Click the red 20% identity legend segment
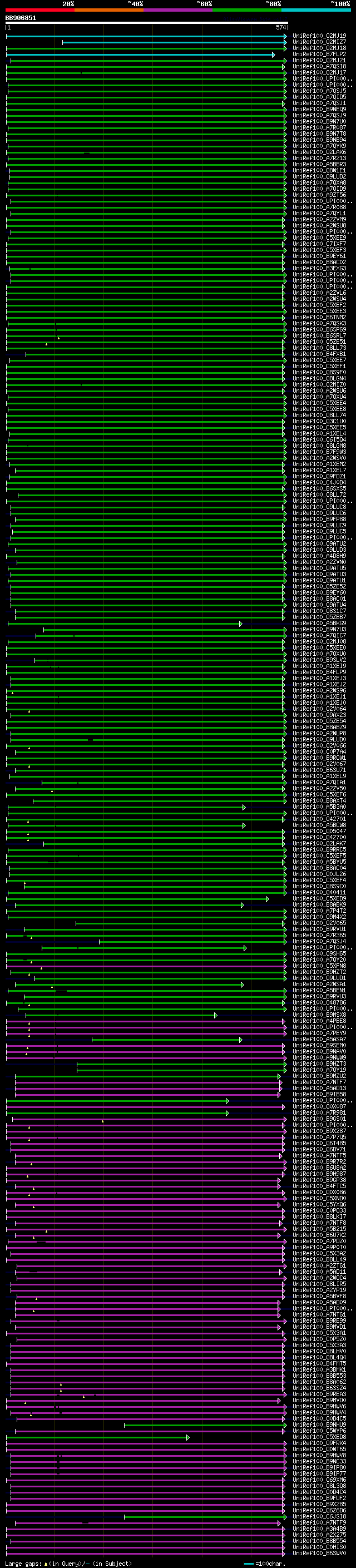Image resolution: width=356 pixels, height=1568 pixels. [39, 10]
